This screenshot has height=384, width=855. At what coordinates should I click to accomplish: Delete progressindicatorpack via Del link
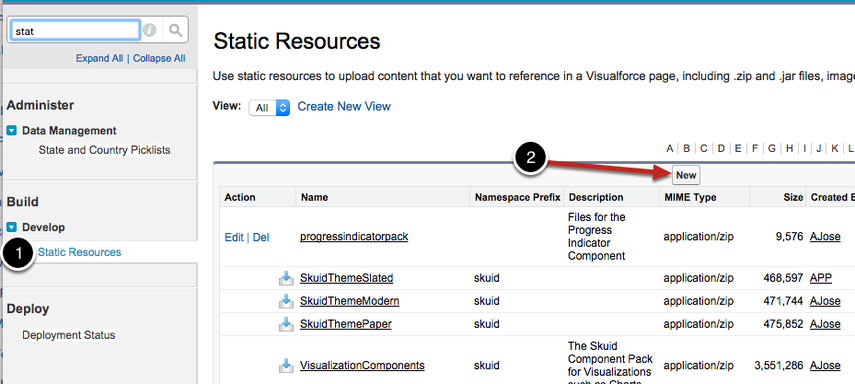pyautogui.click(x=261, y=237)
